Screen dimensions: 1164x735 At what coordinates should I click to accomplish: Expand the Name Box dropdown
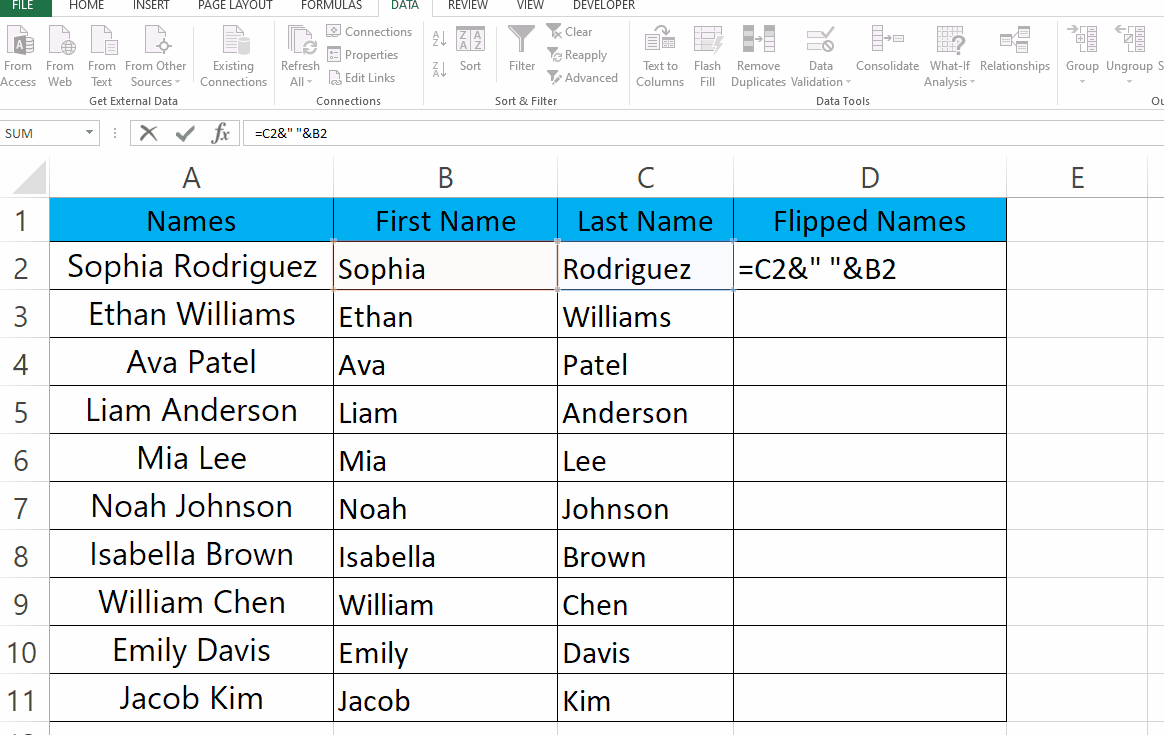(x=88, y=132)
